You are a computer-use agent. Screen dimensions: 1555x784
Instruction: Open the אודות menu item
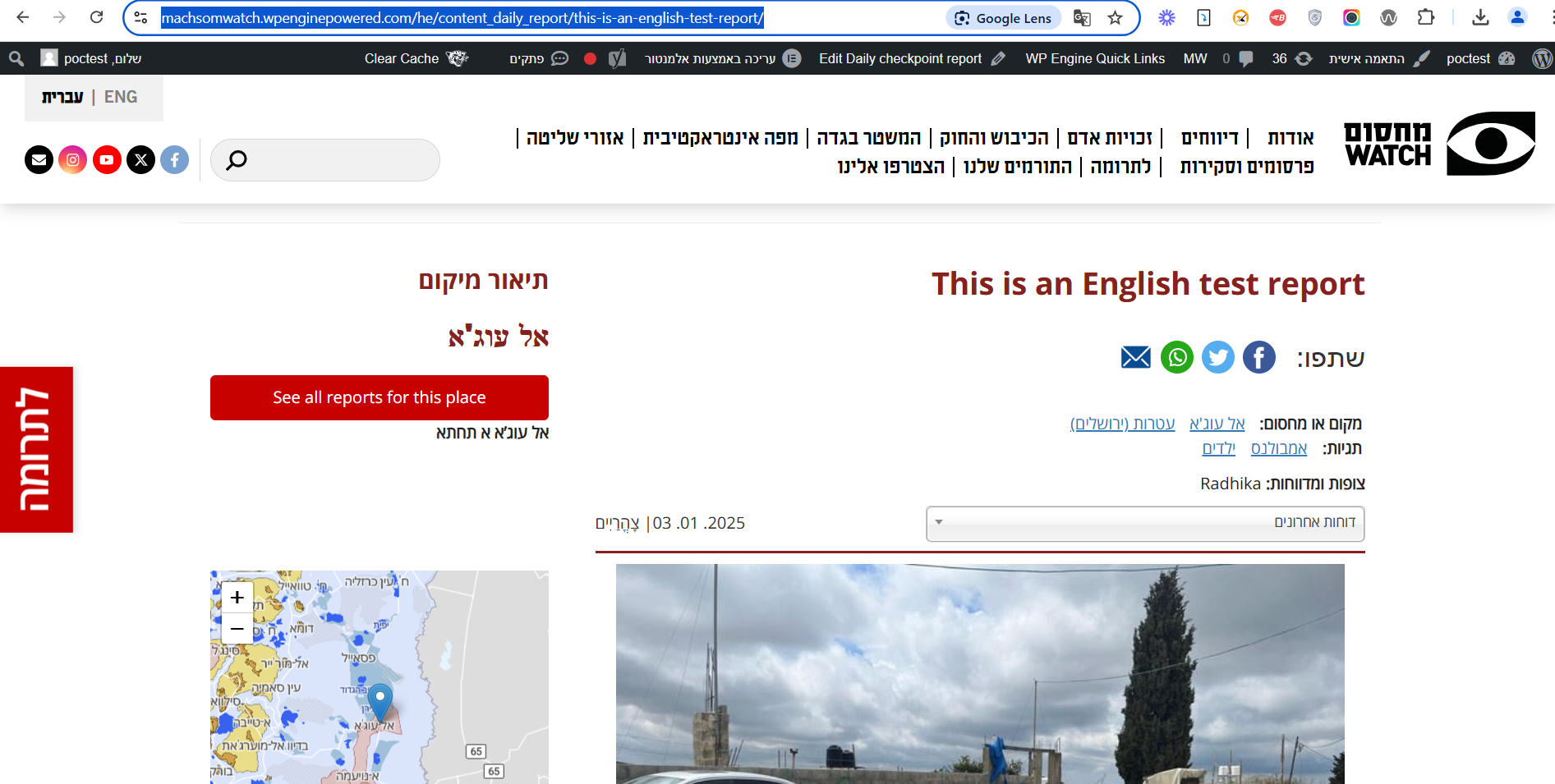click(x=1290, y=138)
